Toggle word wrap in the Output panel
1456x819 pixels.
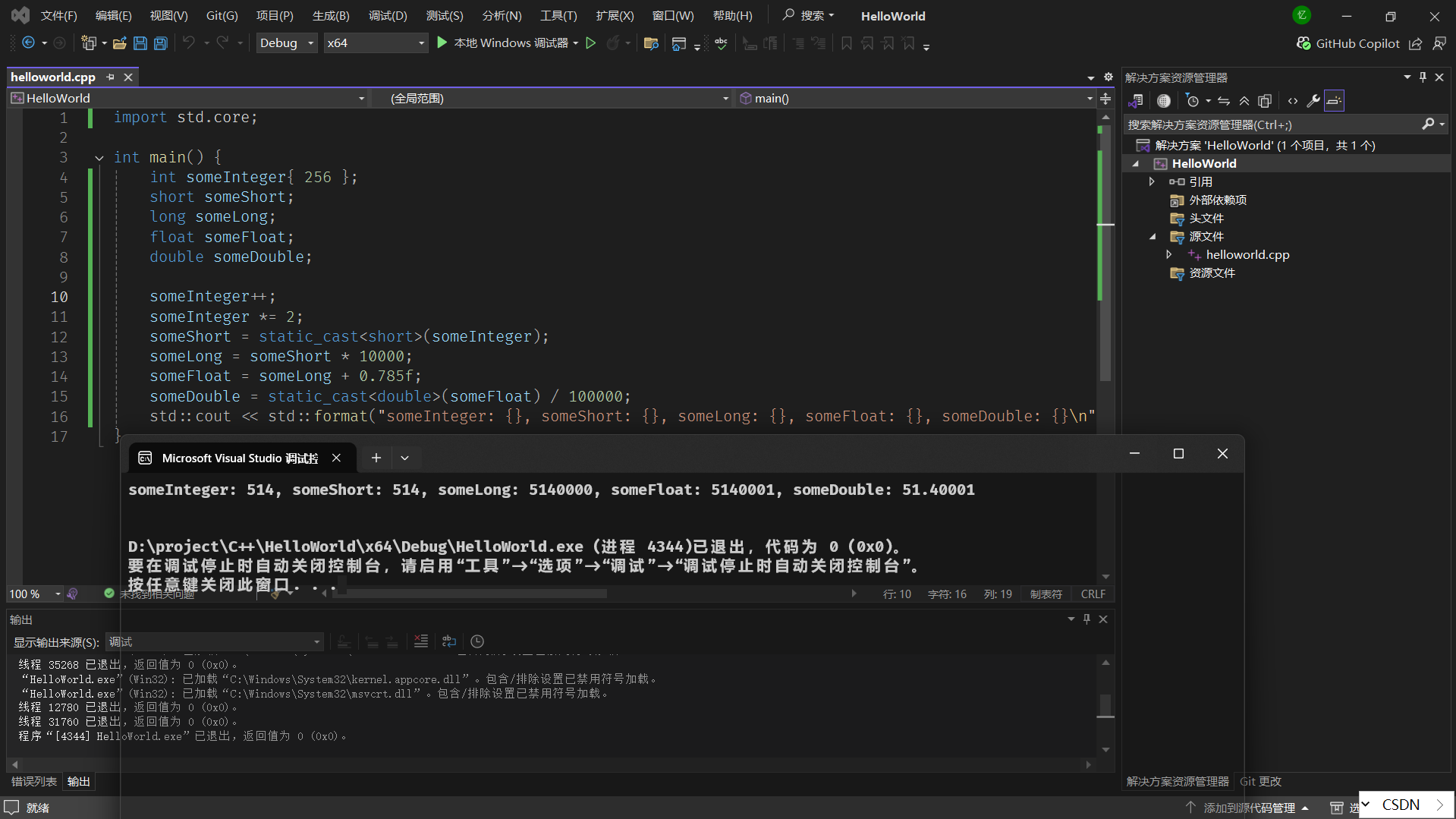pos(449,641)
